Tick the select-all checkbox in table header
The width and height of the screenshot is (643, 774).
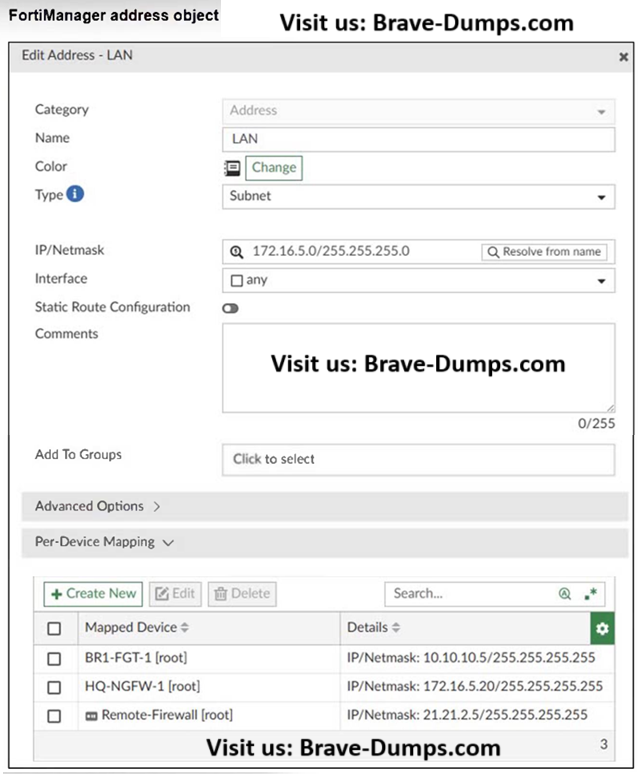tap(55, 628)
